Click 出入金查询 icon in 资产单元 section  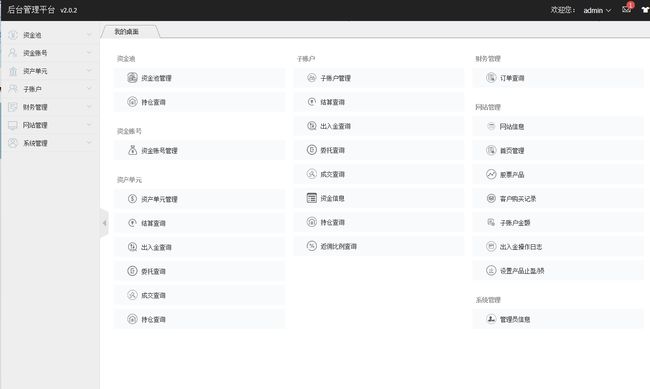pyautogui.click(x=132, y=247)
